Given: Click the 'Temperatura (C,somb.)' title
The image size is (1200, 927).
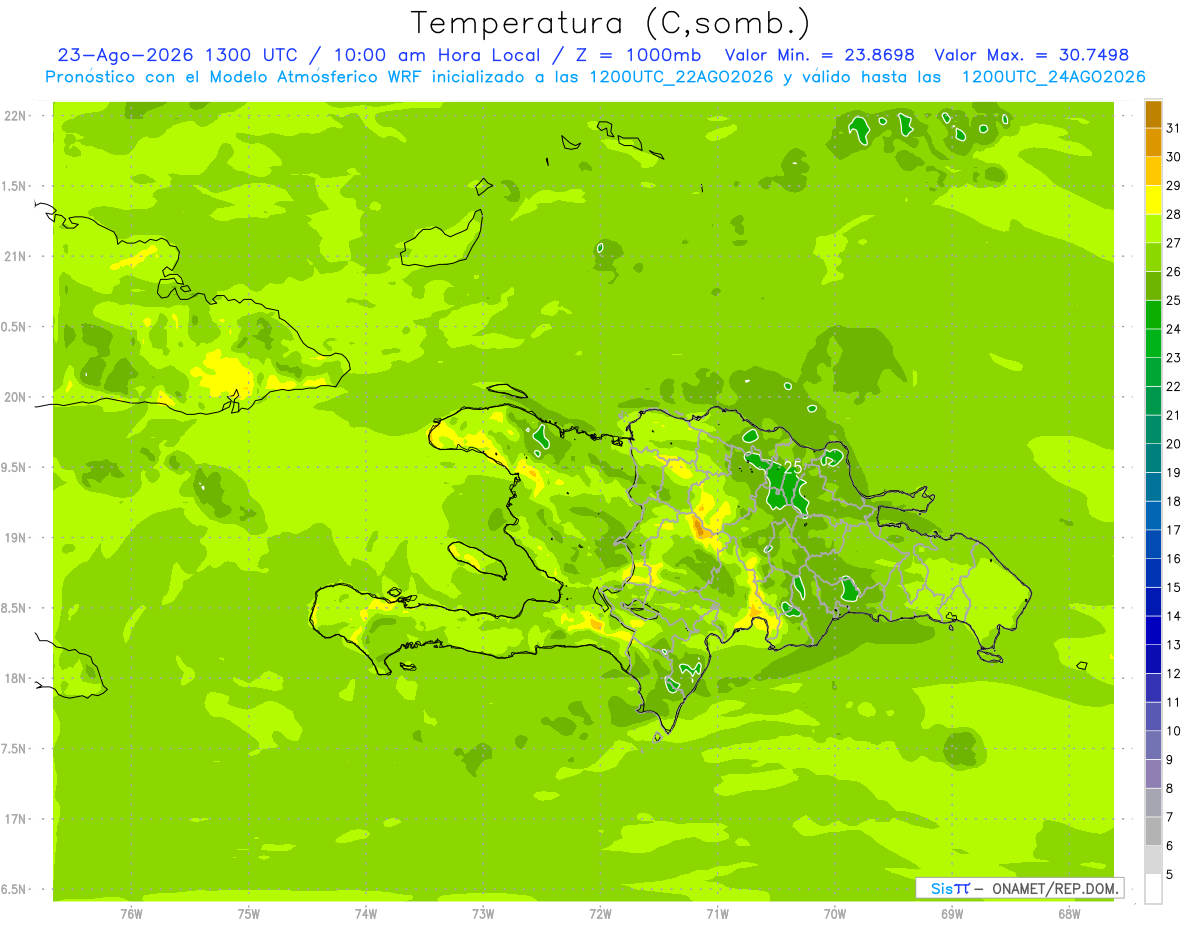Looking at the screenshot, I should pos(611,23).
